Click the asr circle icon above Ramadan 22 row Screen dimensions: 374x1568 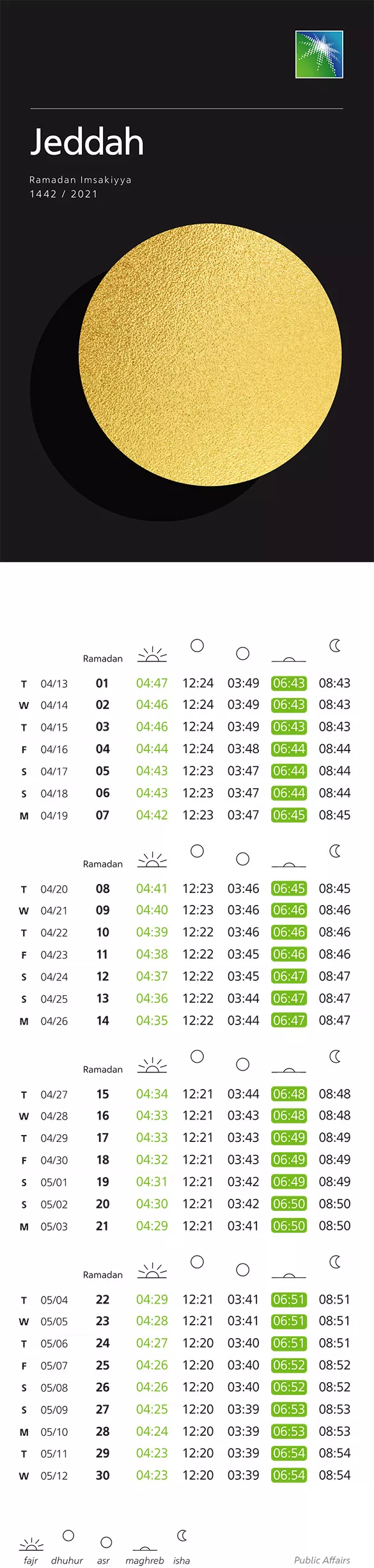click(243, 1270)
